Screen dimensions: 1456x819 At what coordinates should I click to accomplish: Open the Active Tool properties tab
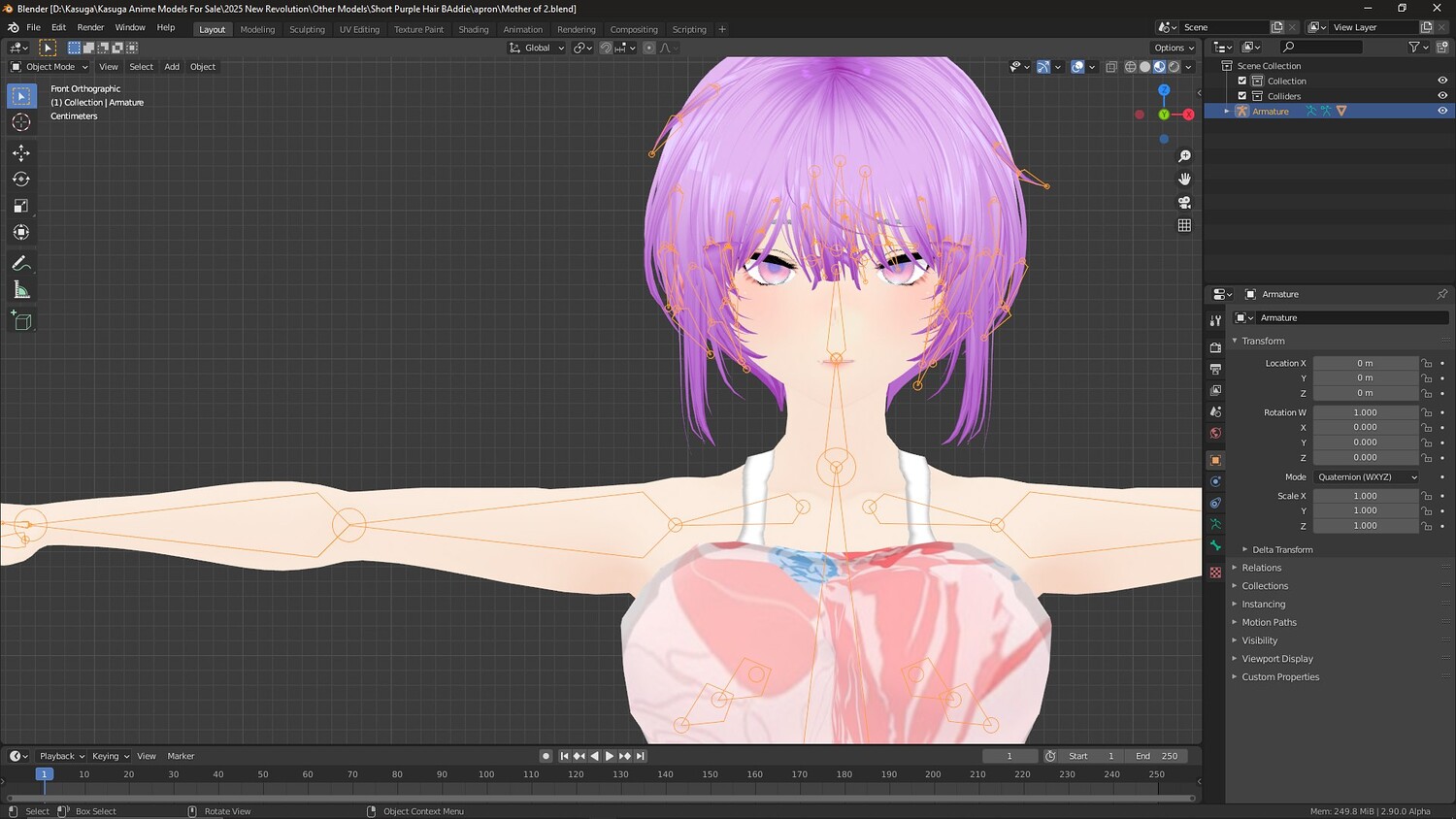tap(1215, 320)
